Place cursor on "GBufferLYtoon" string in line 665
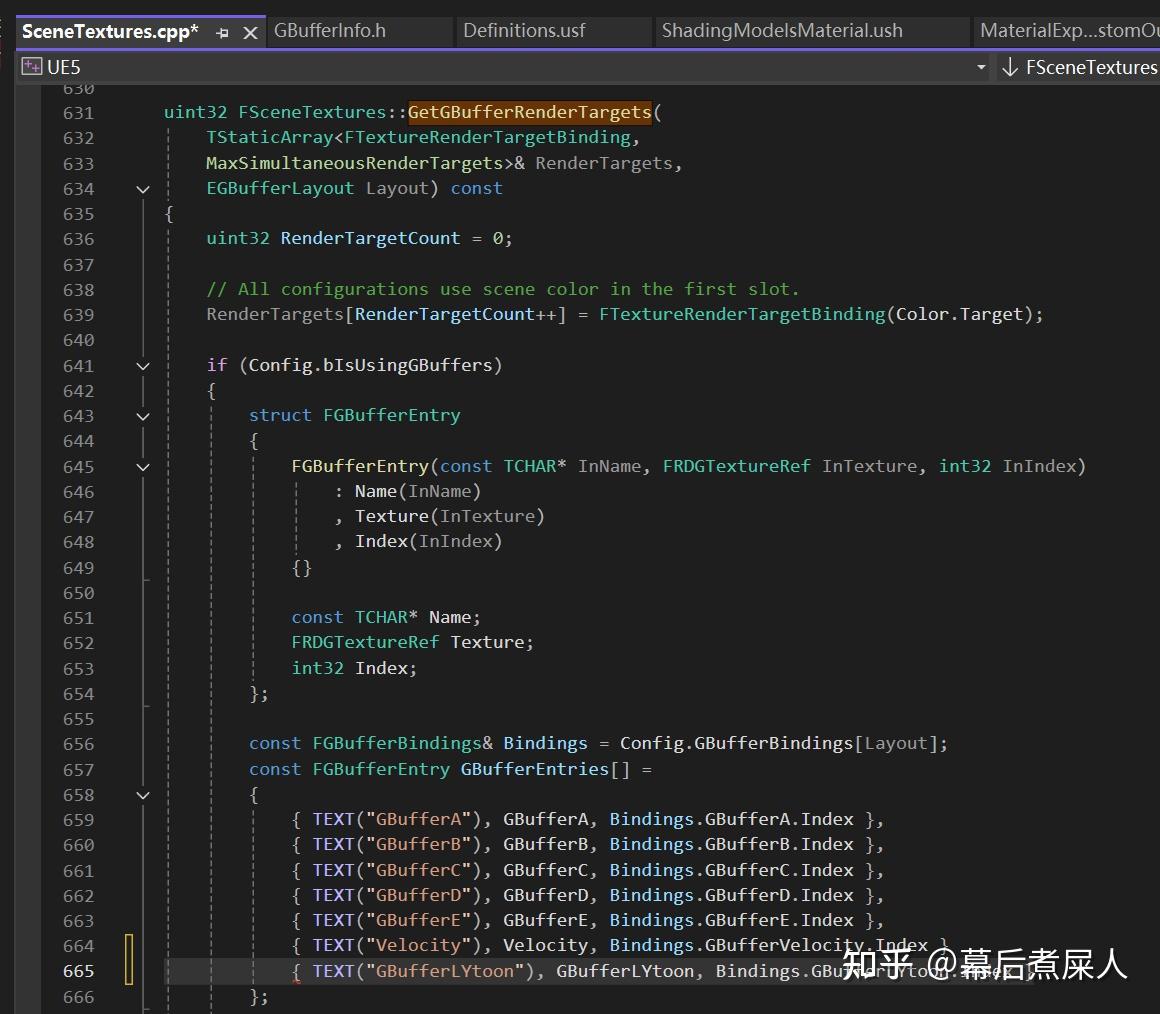 click(447, 971)
